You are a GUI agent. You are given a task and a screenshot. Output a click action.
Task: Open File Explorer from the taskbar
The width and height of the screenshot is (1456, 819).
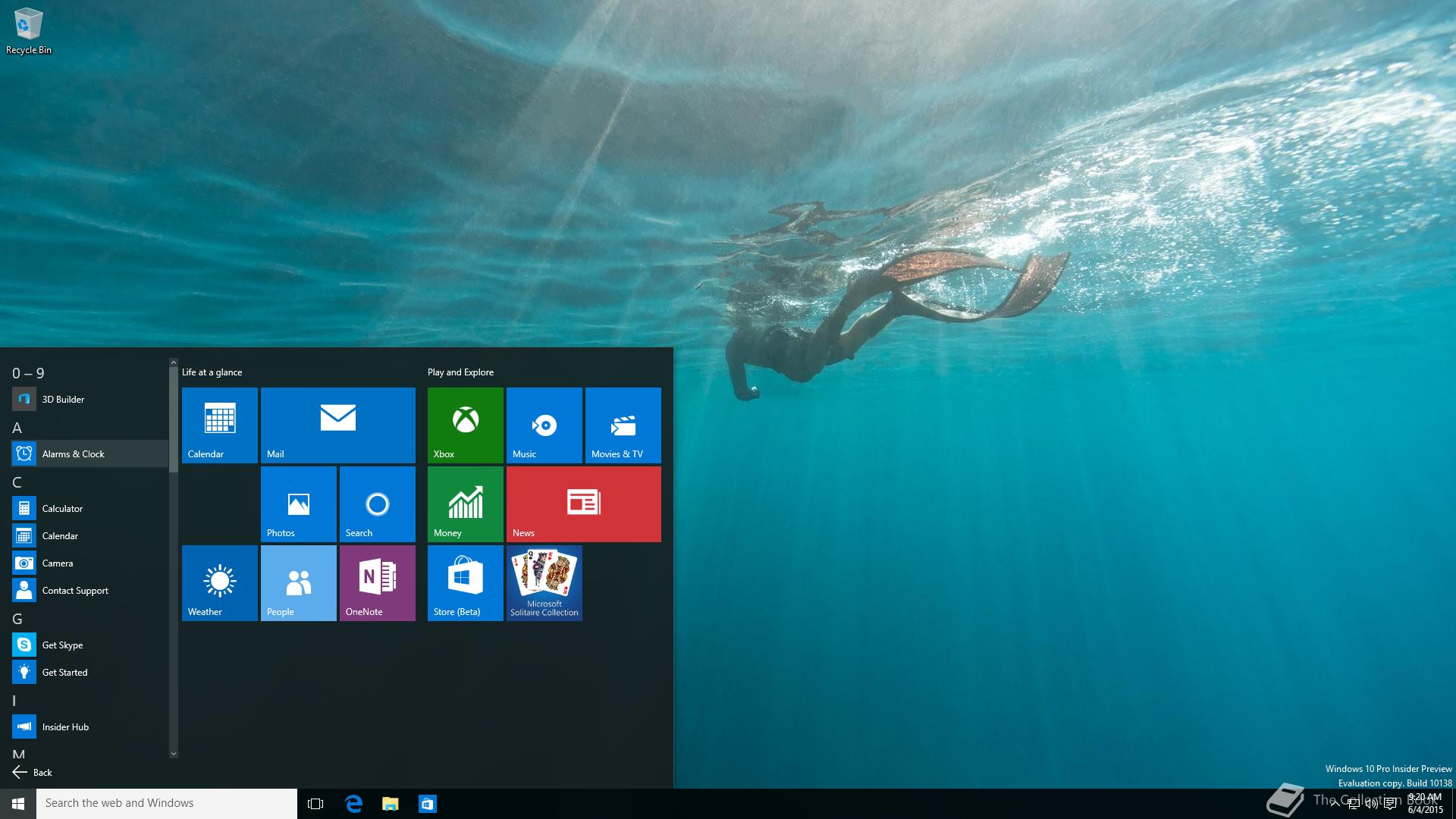390,804
